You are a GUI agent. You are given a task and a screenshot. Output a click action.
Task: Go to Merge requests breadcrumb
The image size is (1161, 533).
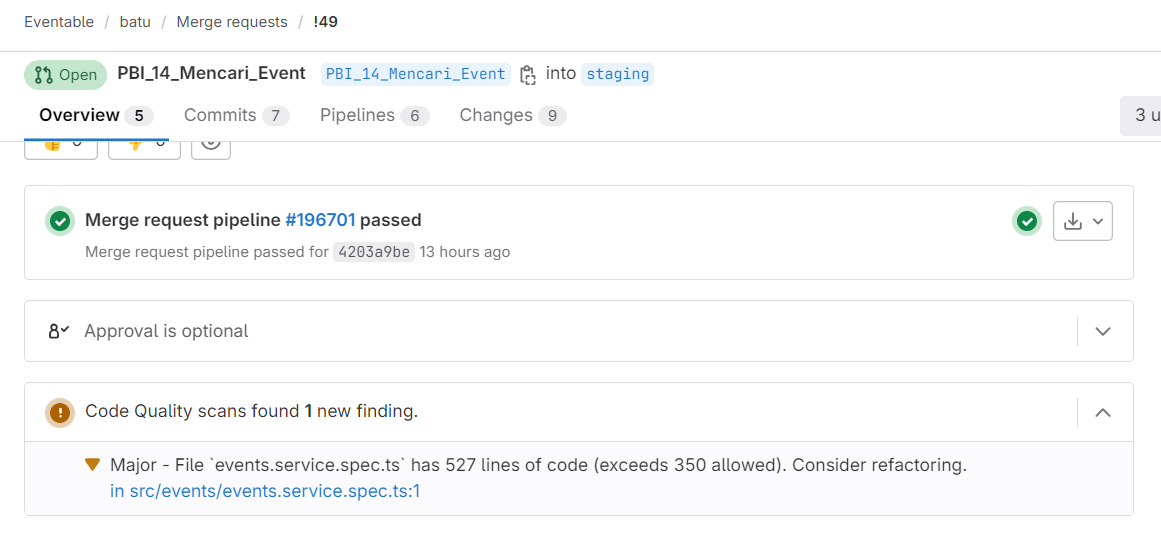(x=232, y=22)
